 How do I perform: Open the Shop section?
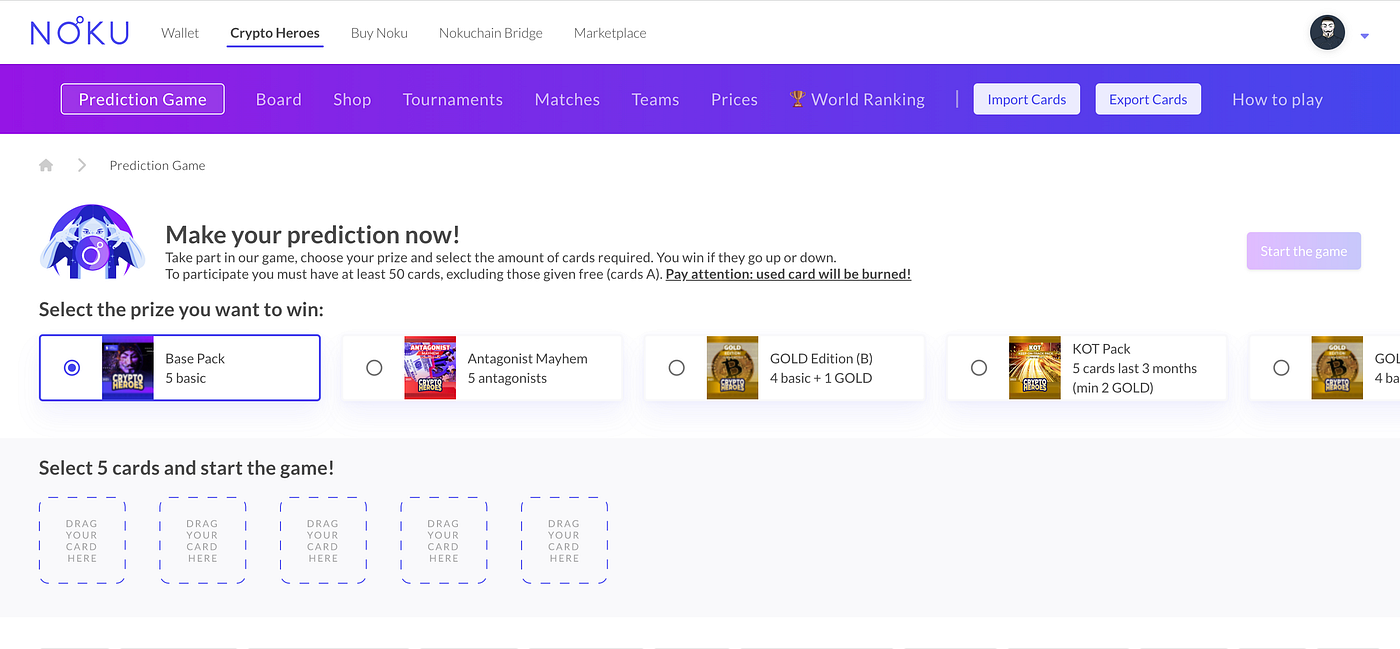(x=352, y=99)
